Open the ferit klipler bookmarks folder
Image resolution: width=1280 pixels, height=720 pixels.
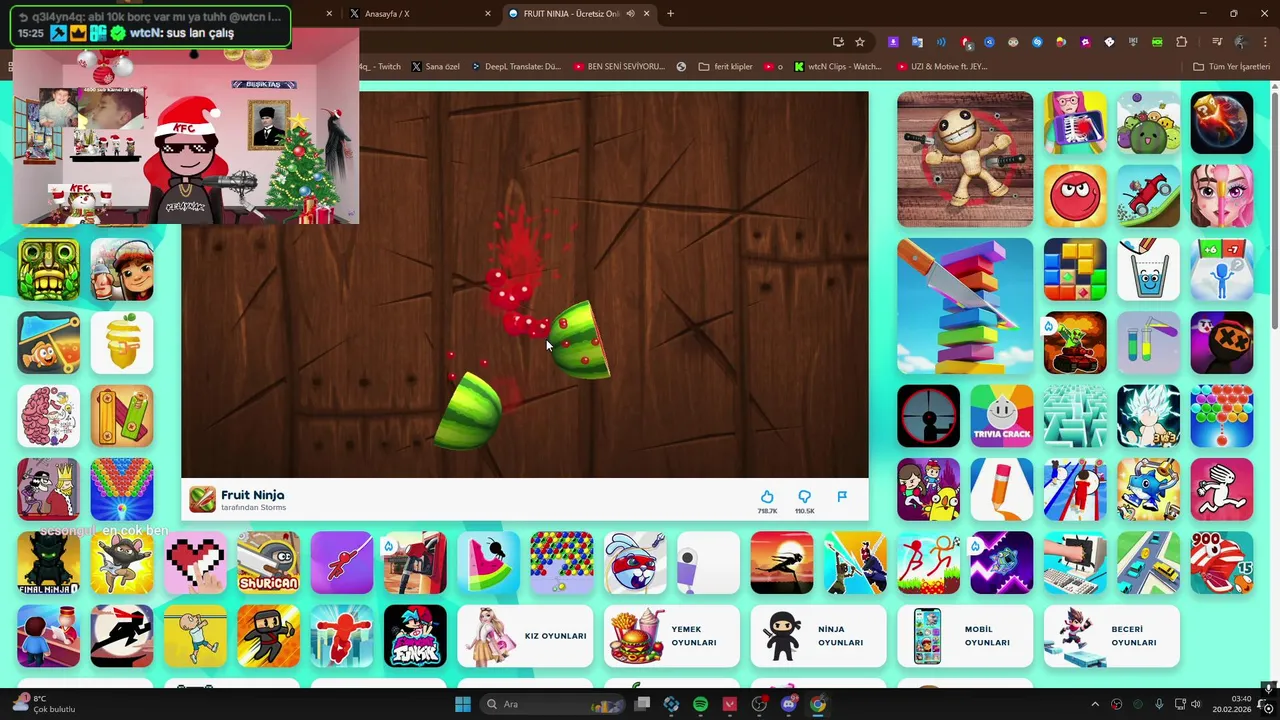(x=726, y=66)
